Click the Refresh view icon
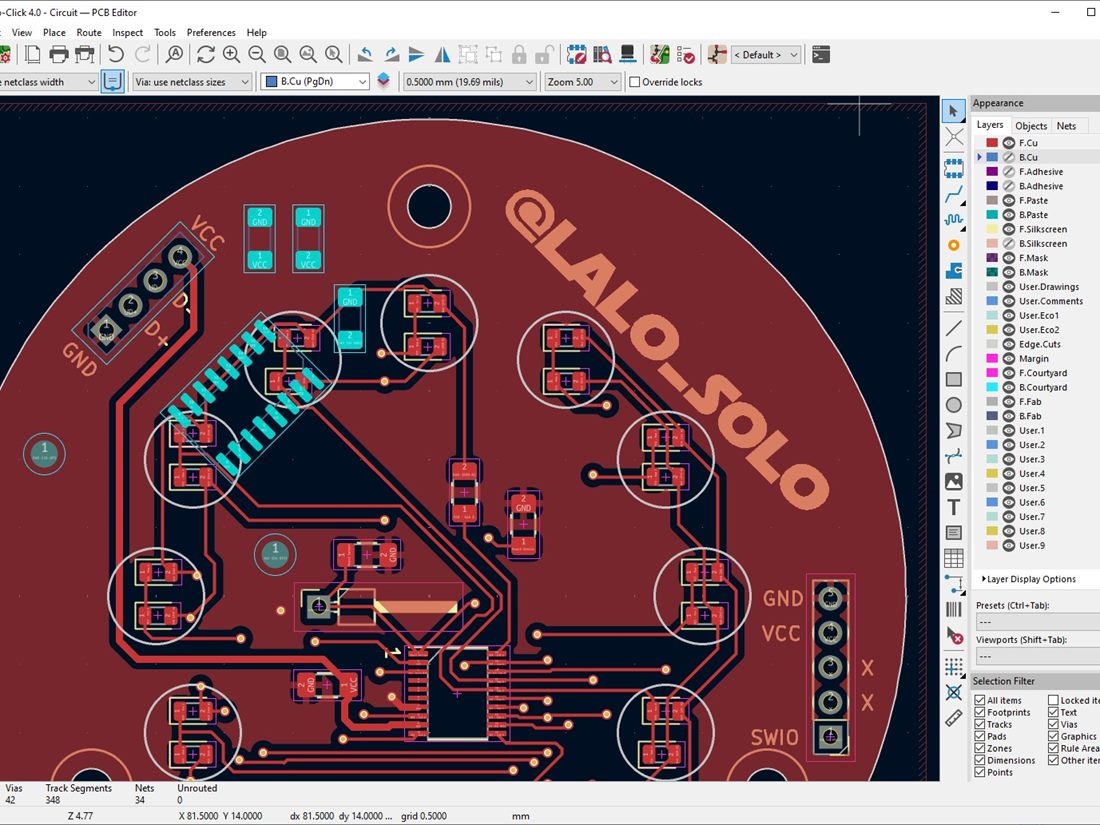 tap(206, 55)
